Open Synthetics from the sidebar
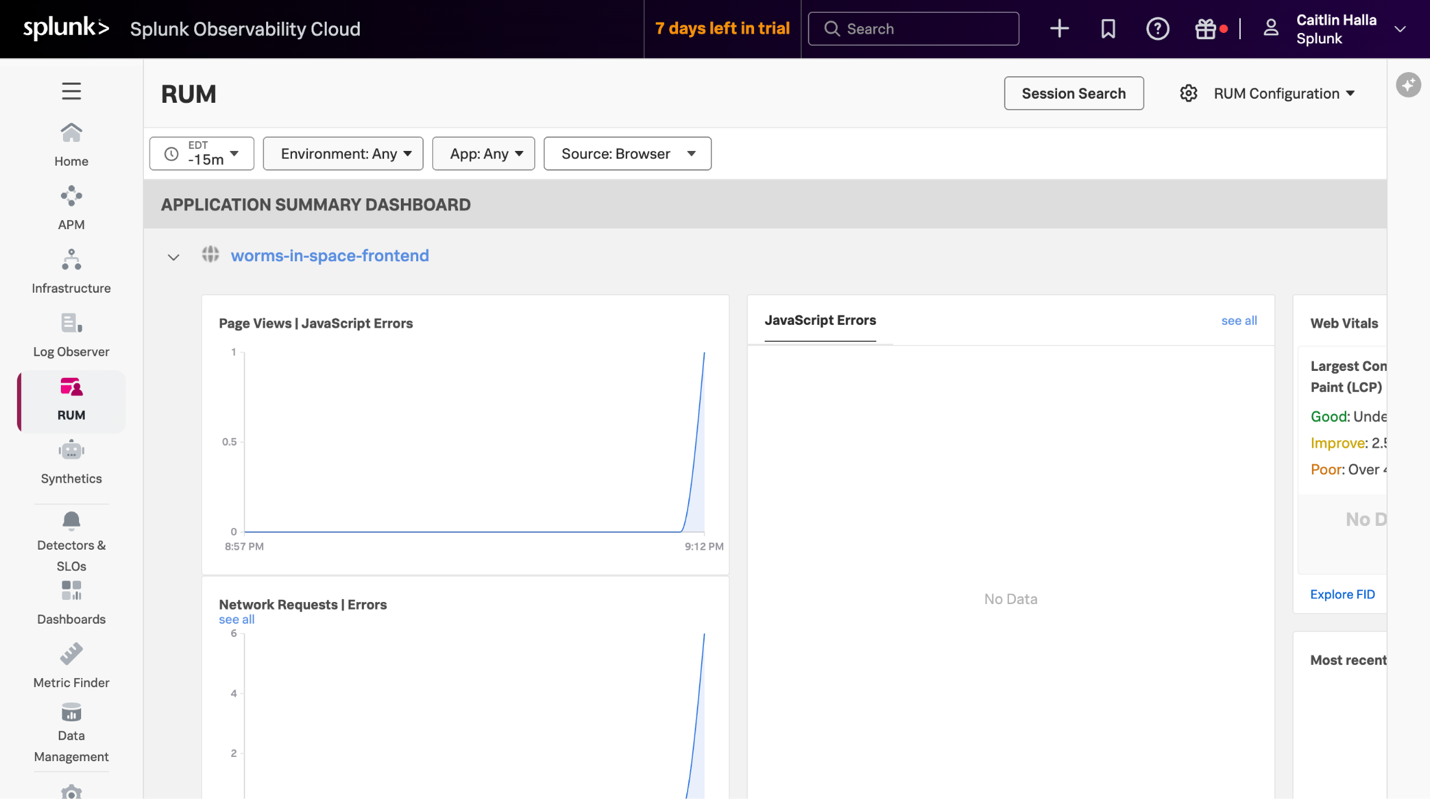The image size is (1430, 799). point(71,462)
